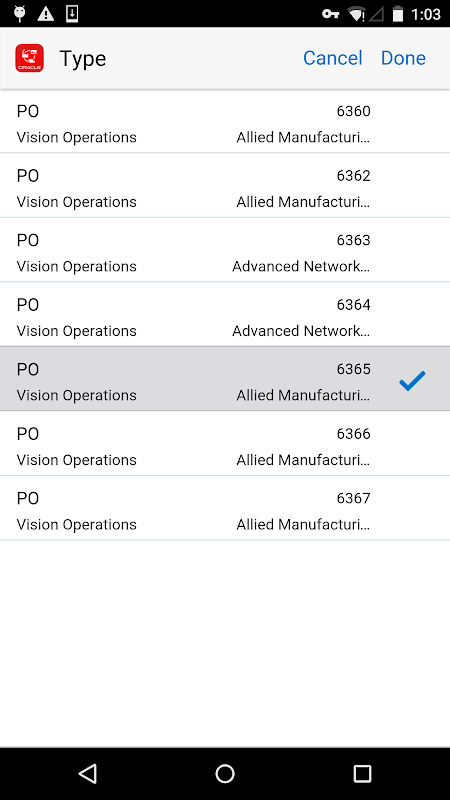Select PO 6360 Allied Manufacturing row
The height and width of the screenshot is (800, 450).
(225, 121)
